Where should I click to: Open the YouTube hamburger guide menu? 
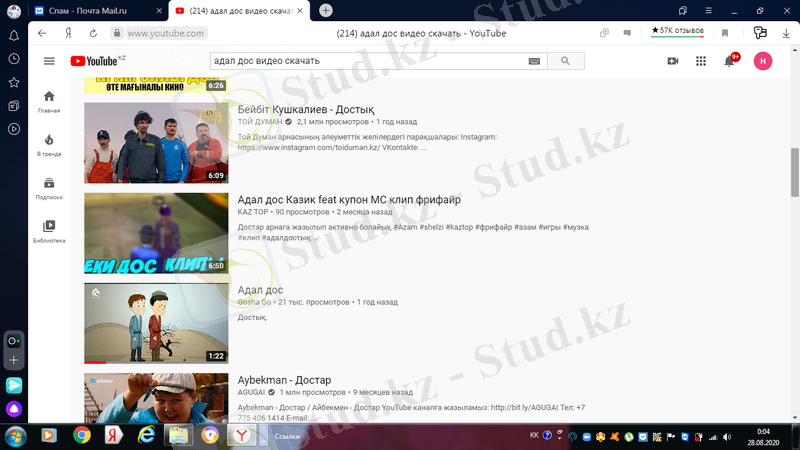49,61
